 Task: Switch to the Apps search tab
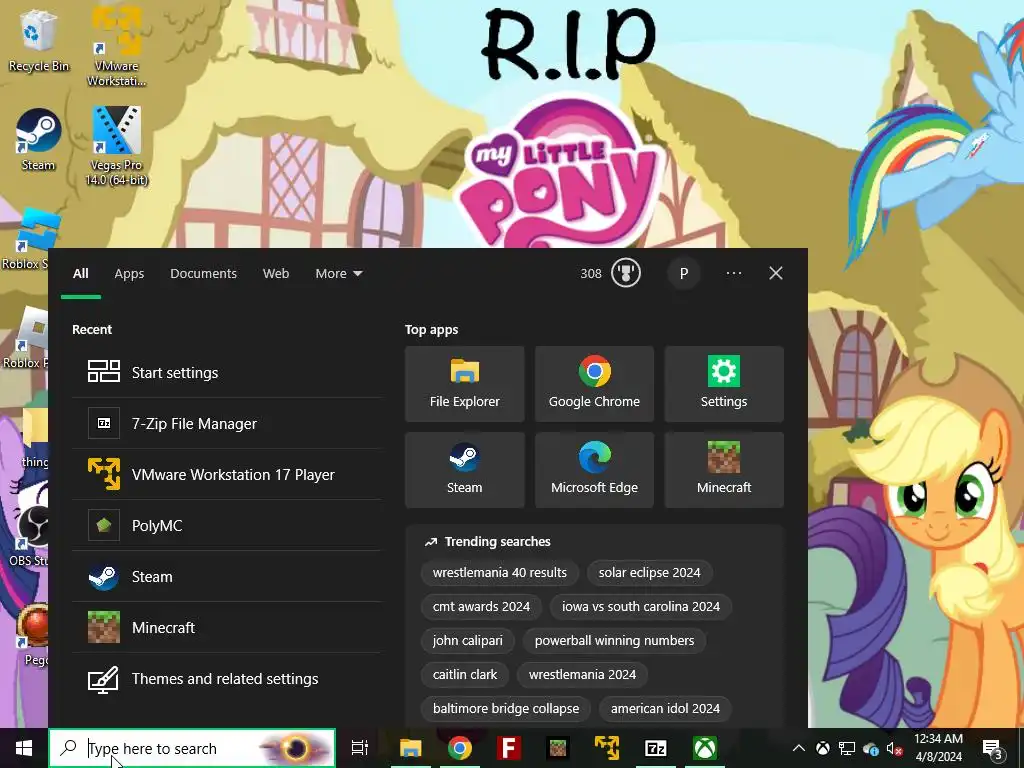click(x=129, y=274)
